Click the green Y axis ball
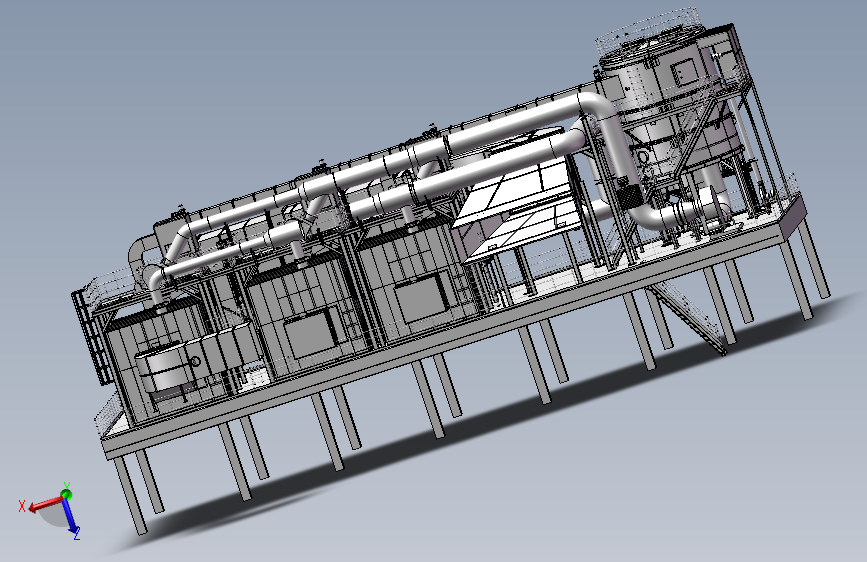 click(x=66, y=493)
